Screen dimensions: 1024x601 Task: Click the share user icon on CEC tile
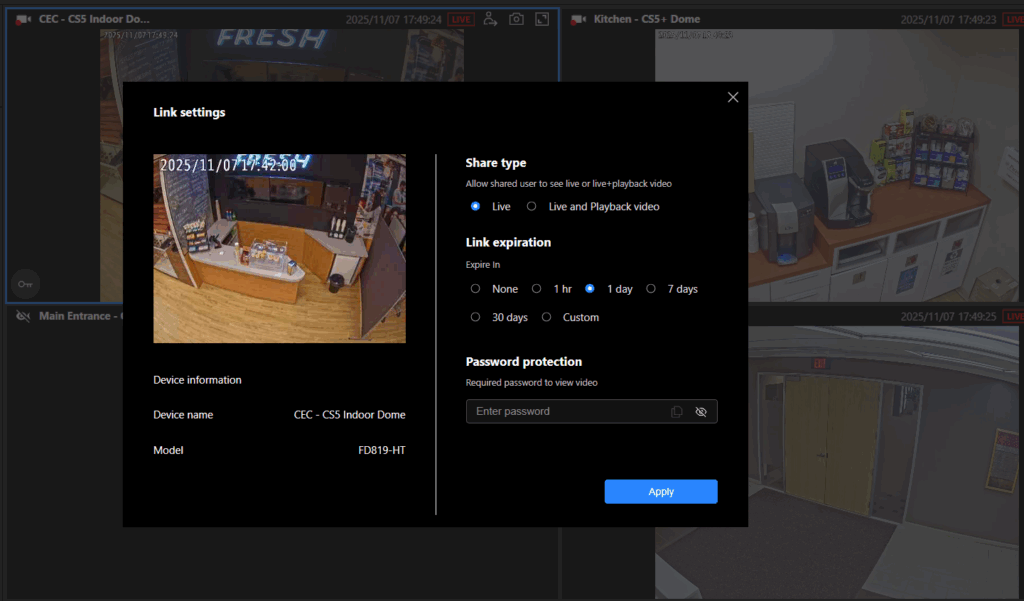[489, 18]
